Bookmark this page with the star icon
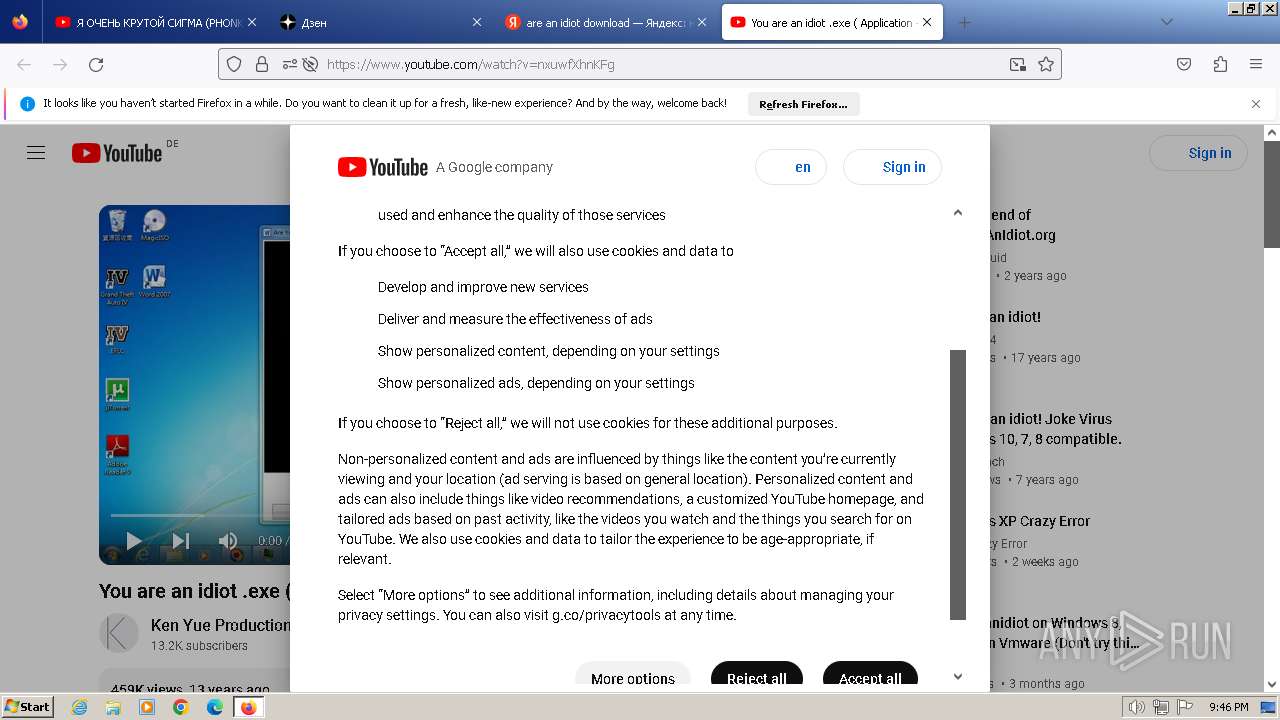The image size is (1280, 720). [x=1046, y=64]
